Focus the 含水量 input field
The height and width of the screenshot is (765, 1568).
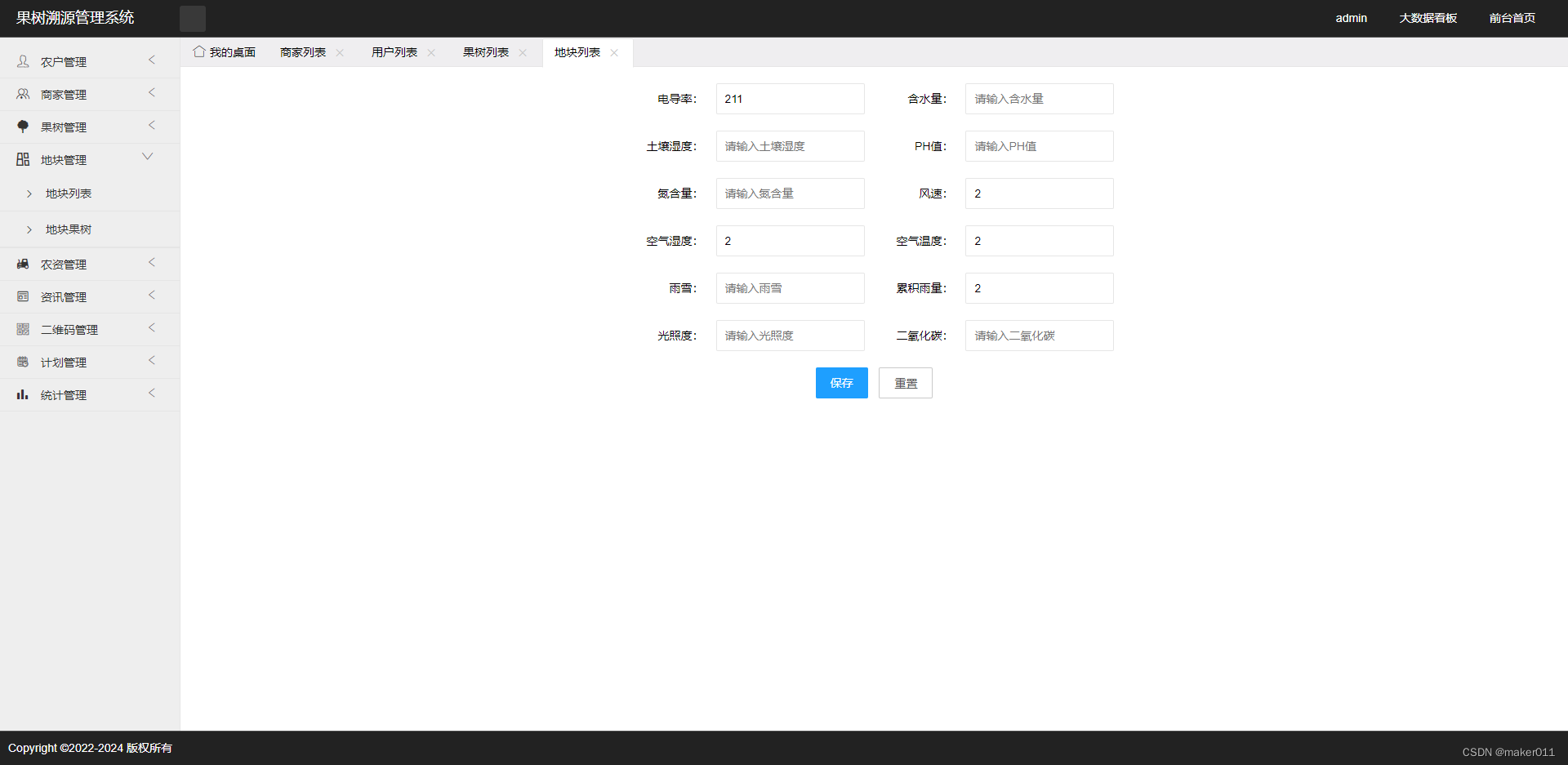pyautogui.click(x=1040, y=99)
